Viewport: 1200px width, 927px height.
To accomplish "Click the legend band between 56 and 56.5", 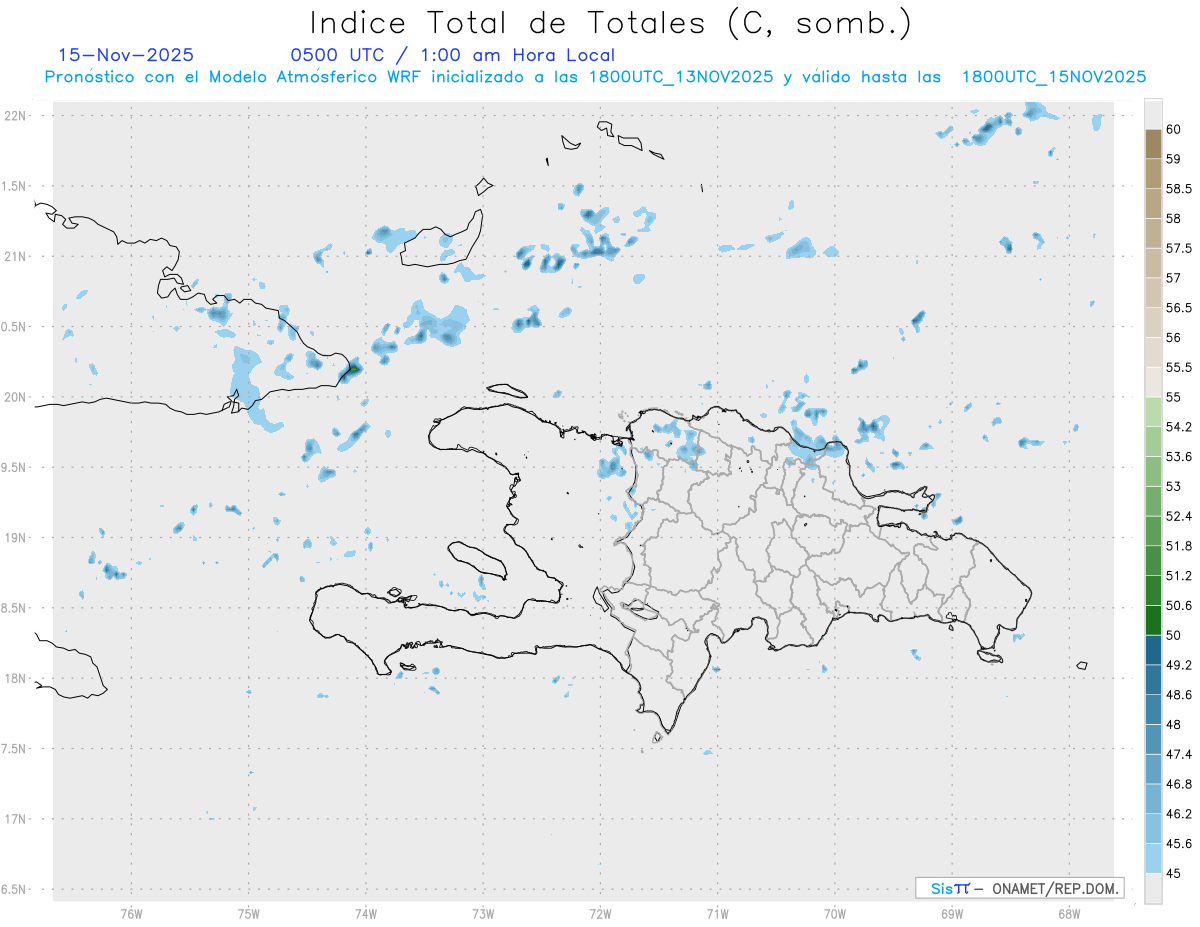I will [x=1153, y=322].
